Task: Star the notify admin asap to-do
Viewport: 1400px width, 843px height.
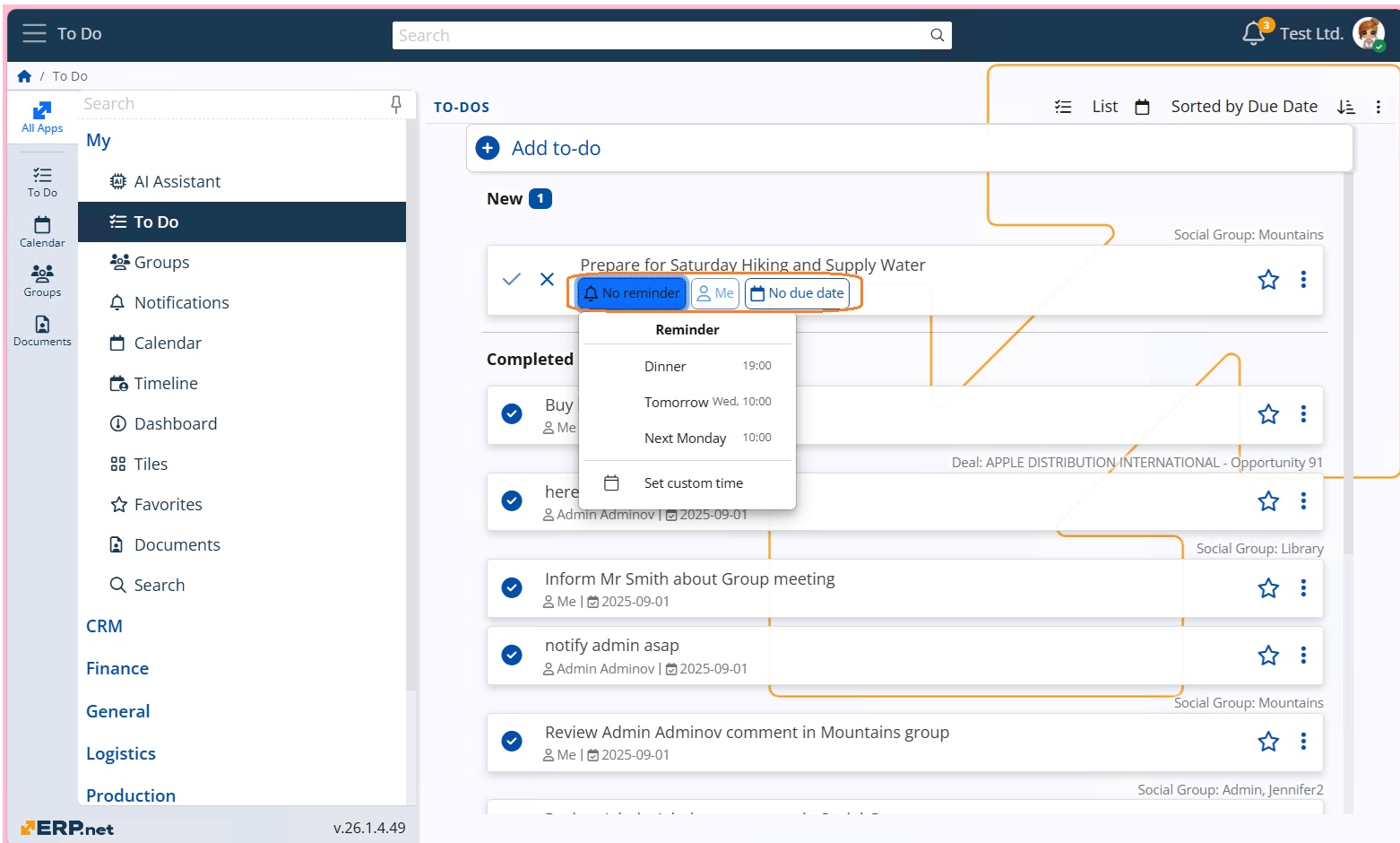Action: pos(1268,655)
